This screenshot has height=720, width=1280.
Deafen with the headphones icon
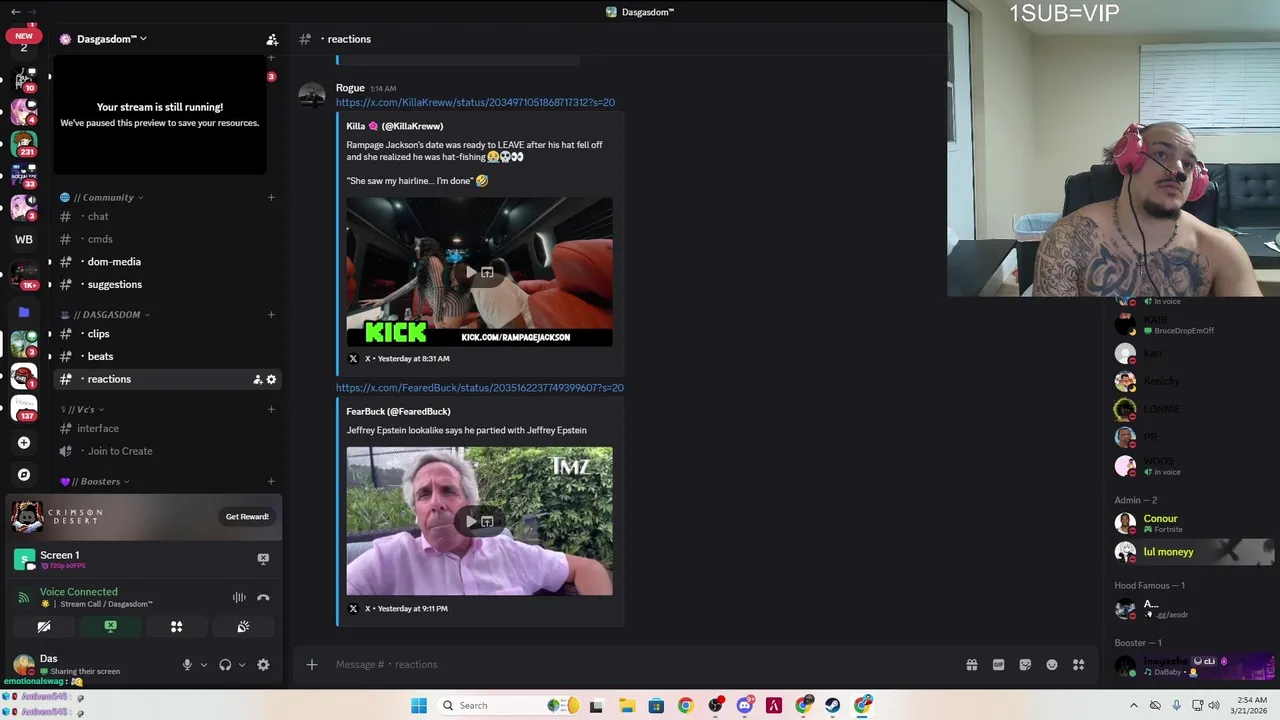coord(225,665)
